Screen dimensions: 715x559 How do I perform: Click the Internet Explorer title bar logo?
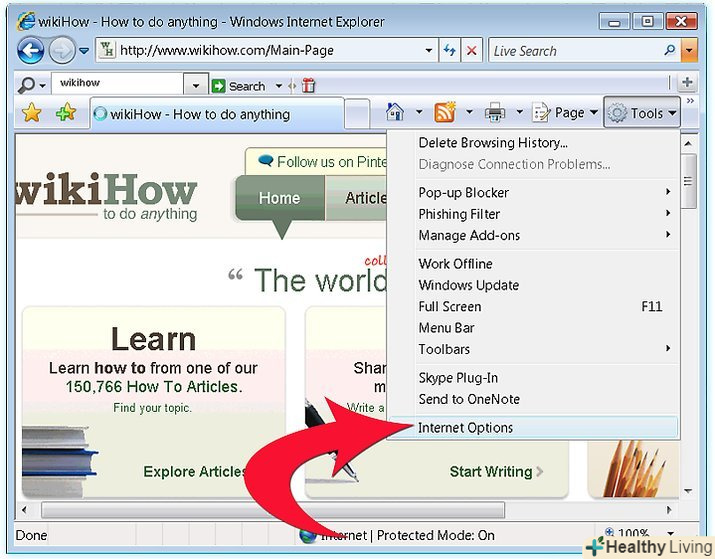[26, 21]
